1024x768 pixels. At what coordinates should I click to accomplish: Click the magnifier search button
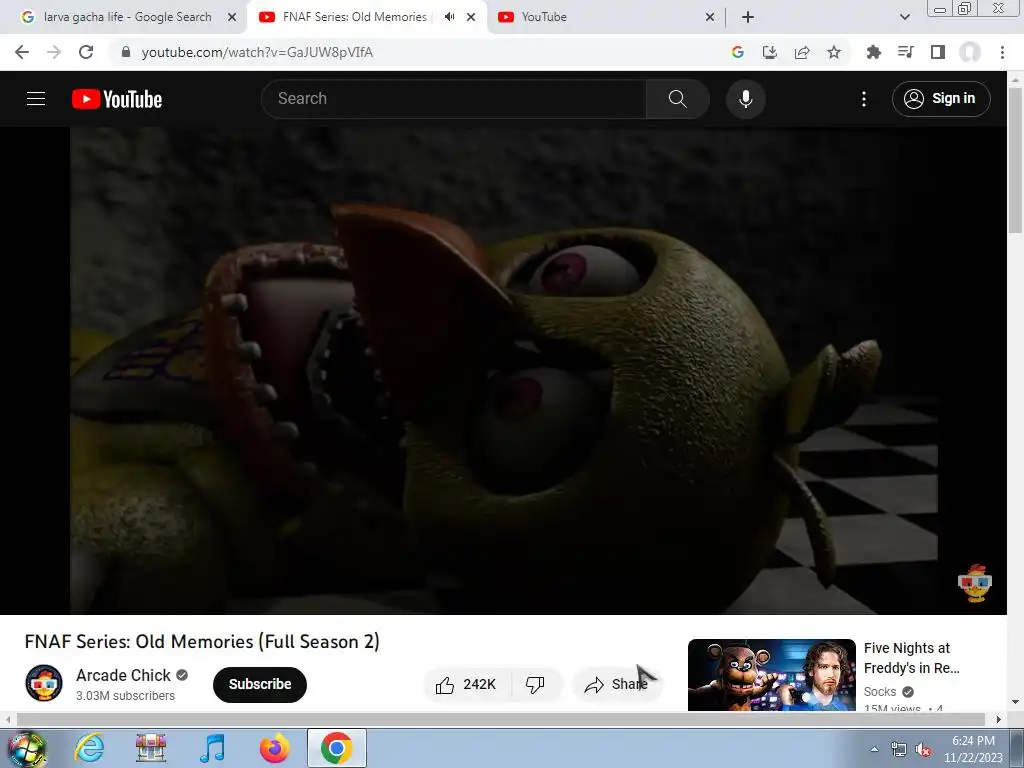pos(677,99)
